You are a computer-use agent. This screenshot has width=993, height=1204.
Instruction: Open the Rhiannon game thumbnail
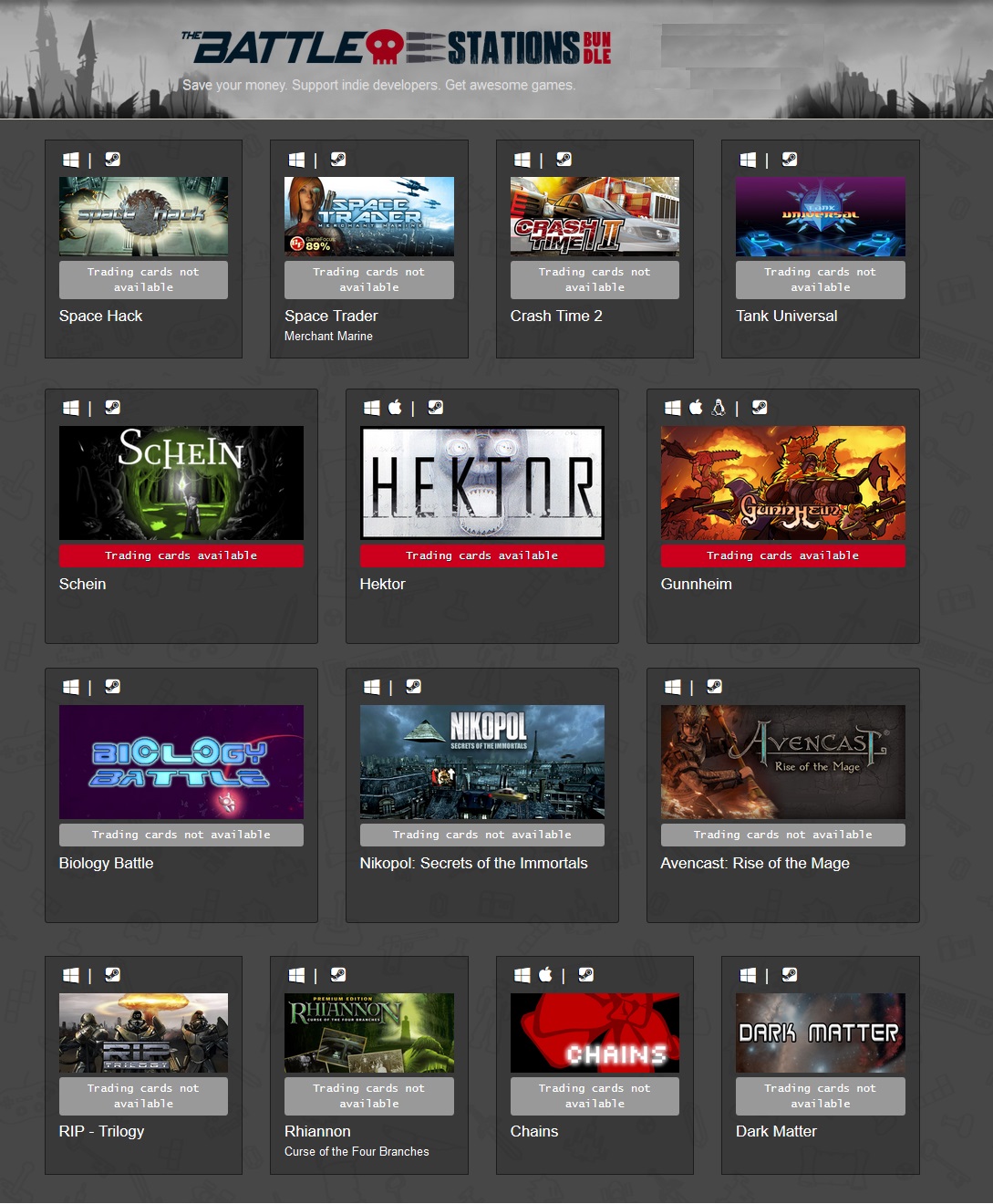click(369, 1033)
